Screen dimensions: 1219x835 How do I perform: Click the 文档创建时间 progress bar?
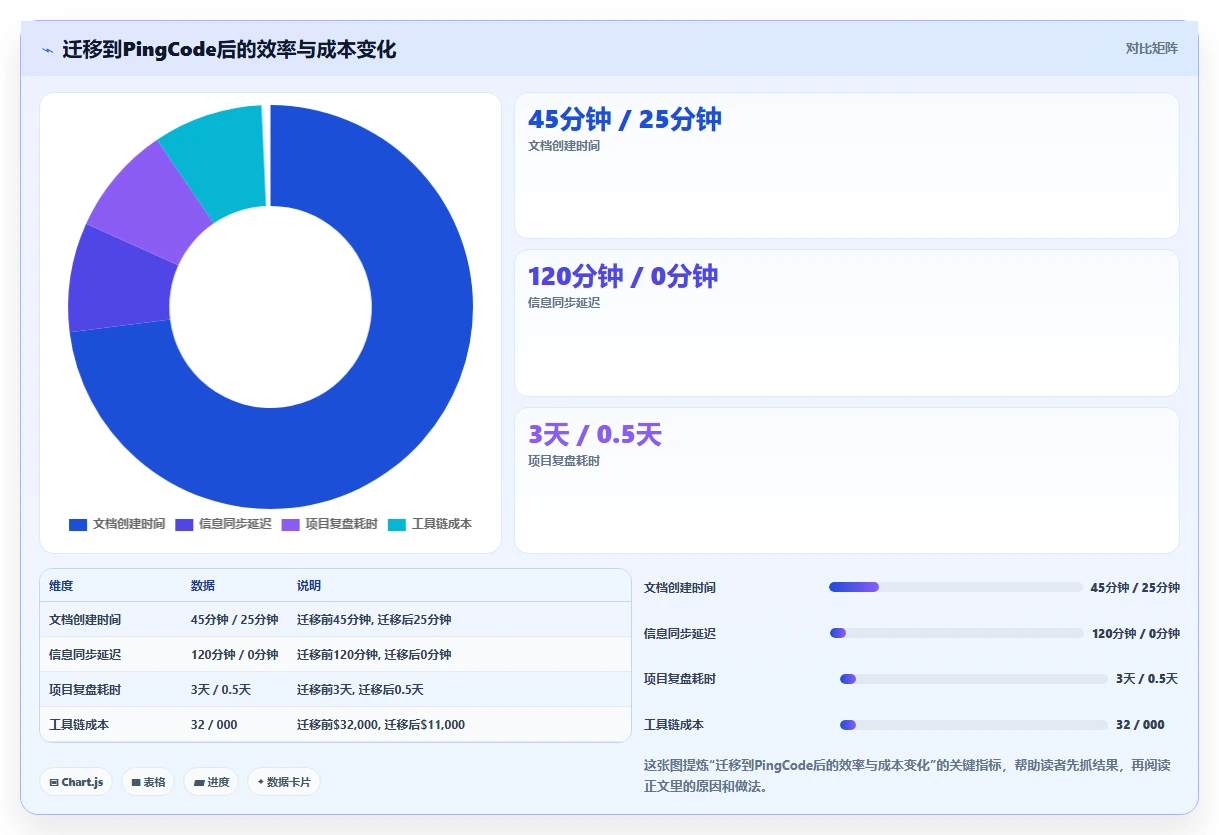click(956, 587)
